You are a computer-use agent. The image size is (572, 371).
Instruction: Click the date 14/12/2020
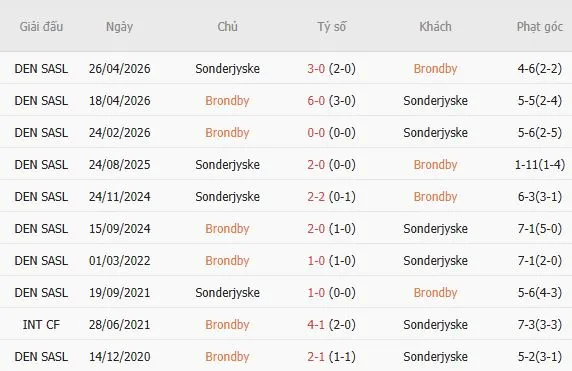tap(119, 357)
